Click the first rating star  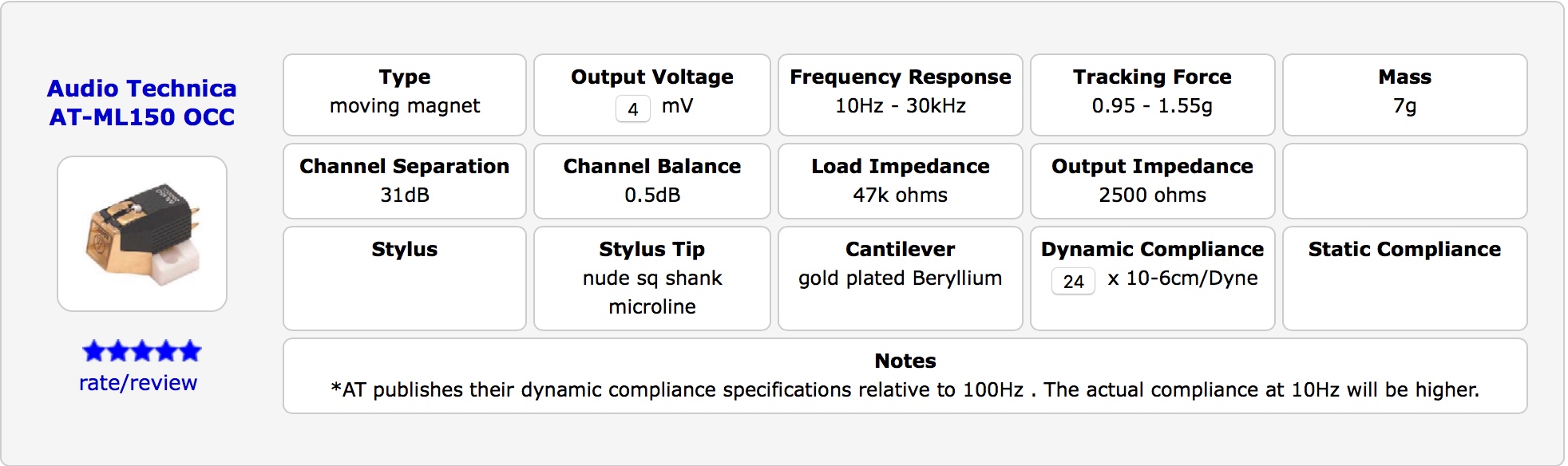(94, 351)
